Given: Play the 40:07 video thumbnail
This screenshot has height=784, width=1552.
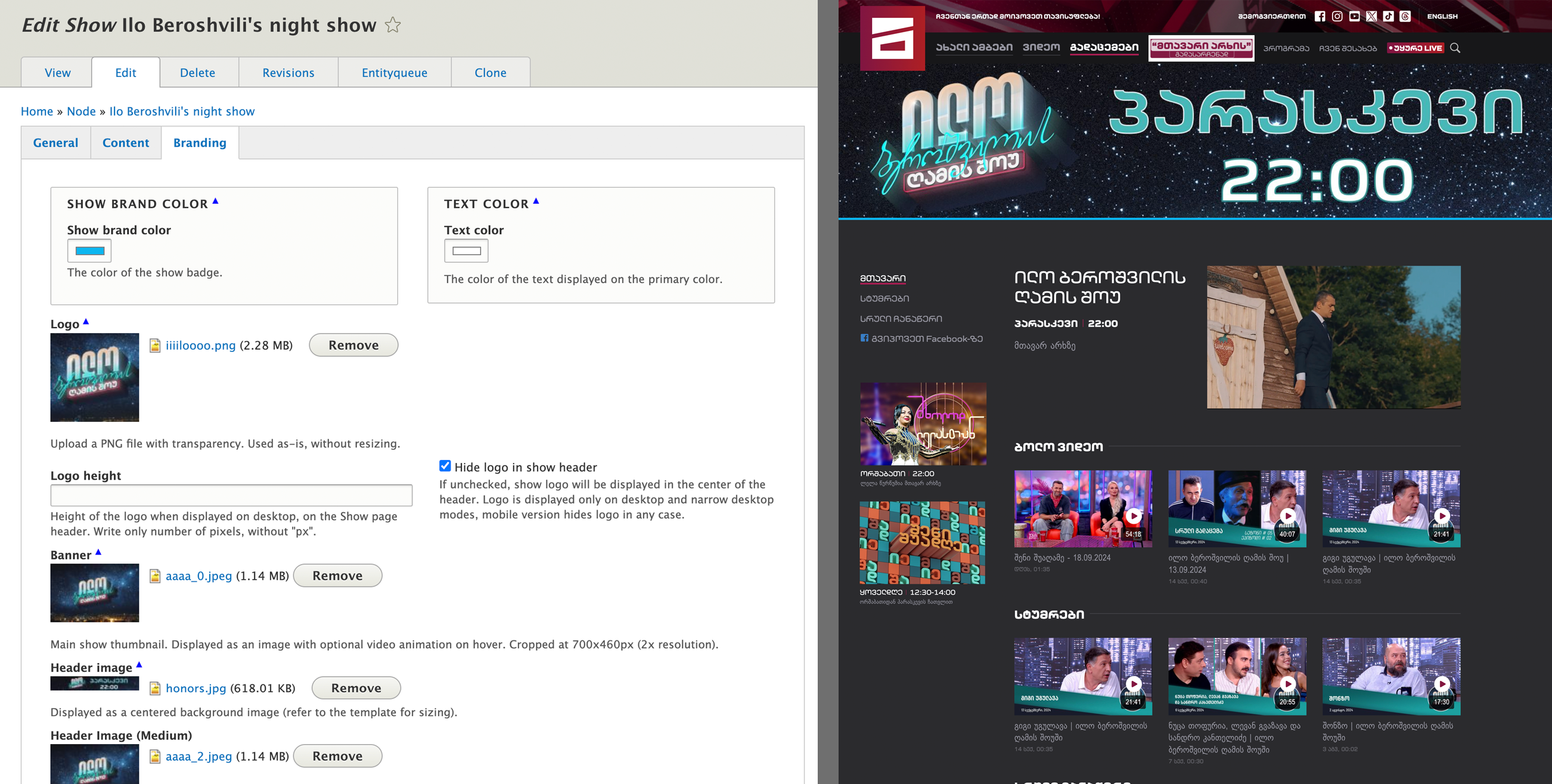Looking at the screenshot, I should 1237,509.
